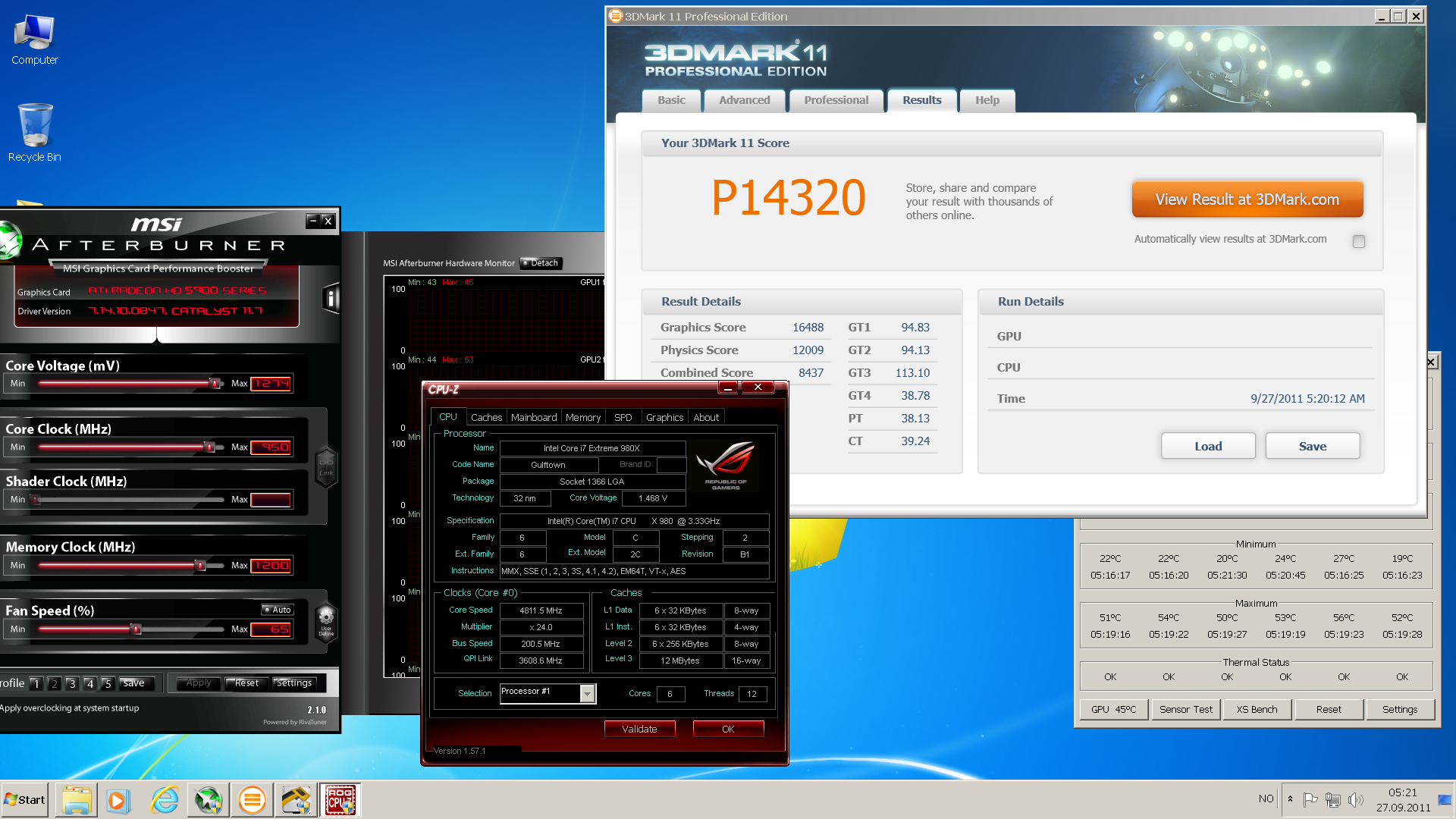This screenshot has width=1456, height=819.
Task: Click the network tray icon
Action: click(x=1333, y=799)
